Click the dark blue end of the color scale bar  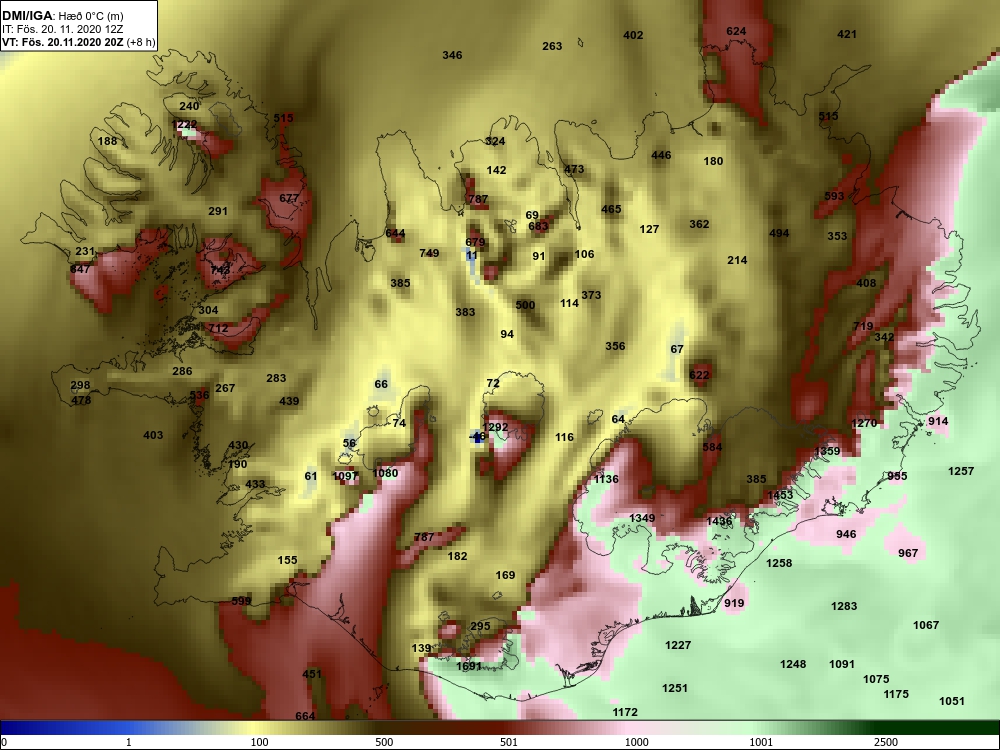point(13,728)
